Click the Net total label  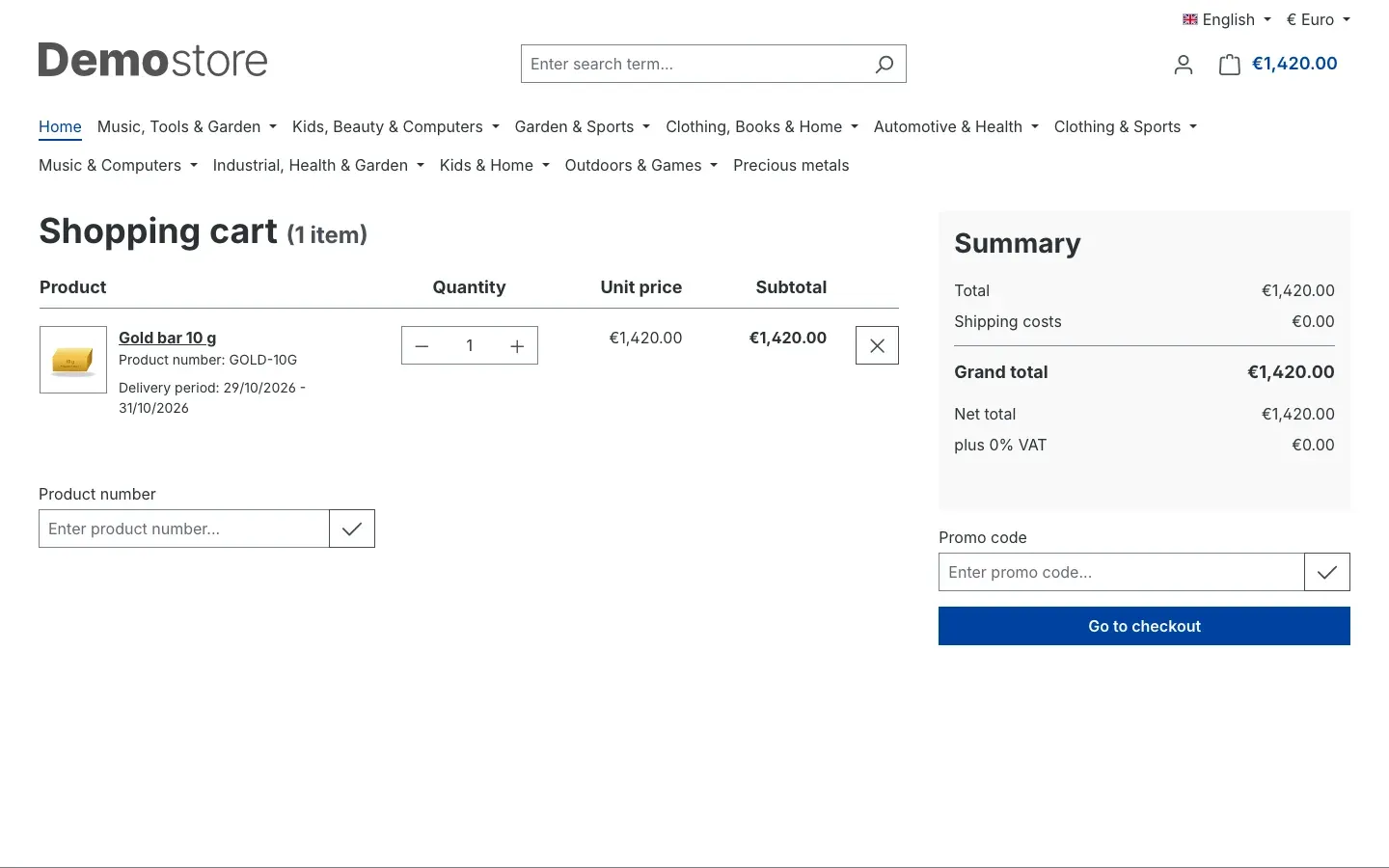pos(985,414)
